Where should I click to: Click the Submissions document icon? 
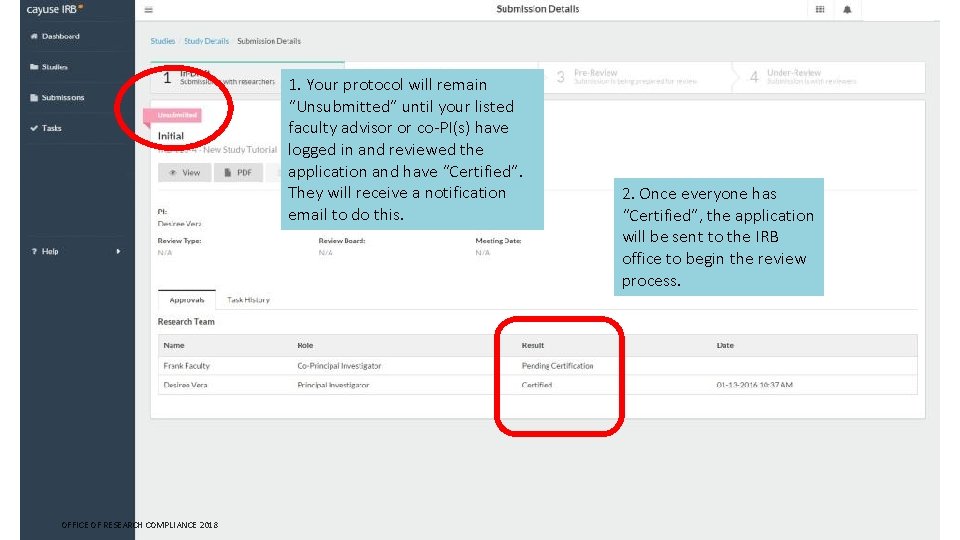(34, 97)
